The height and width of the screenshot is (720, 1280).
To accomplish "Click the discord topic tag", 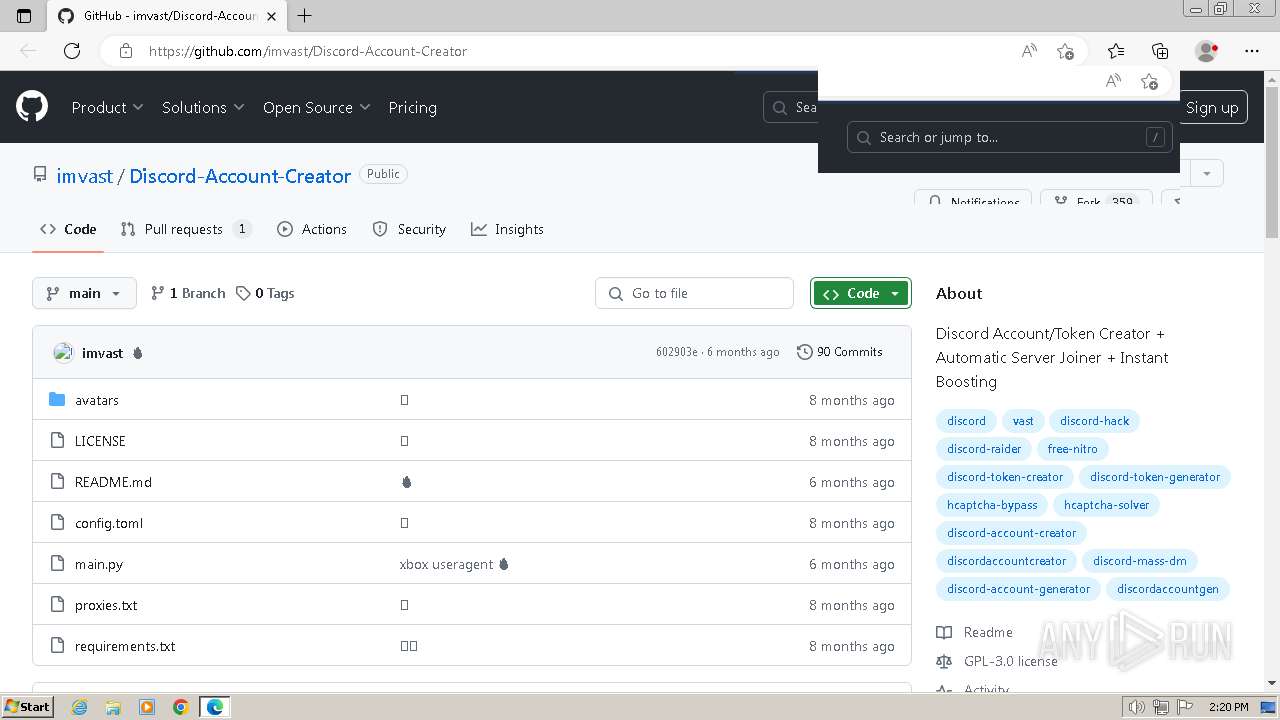I will 966,421.
